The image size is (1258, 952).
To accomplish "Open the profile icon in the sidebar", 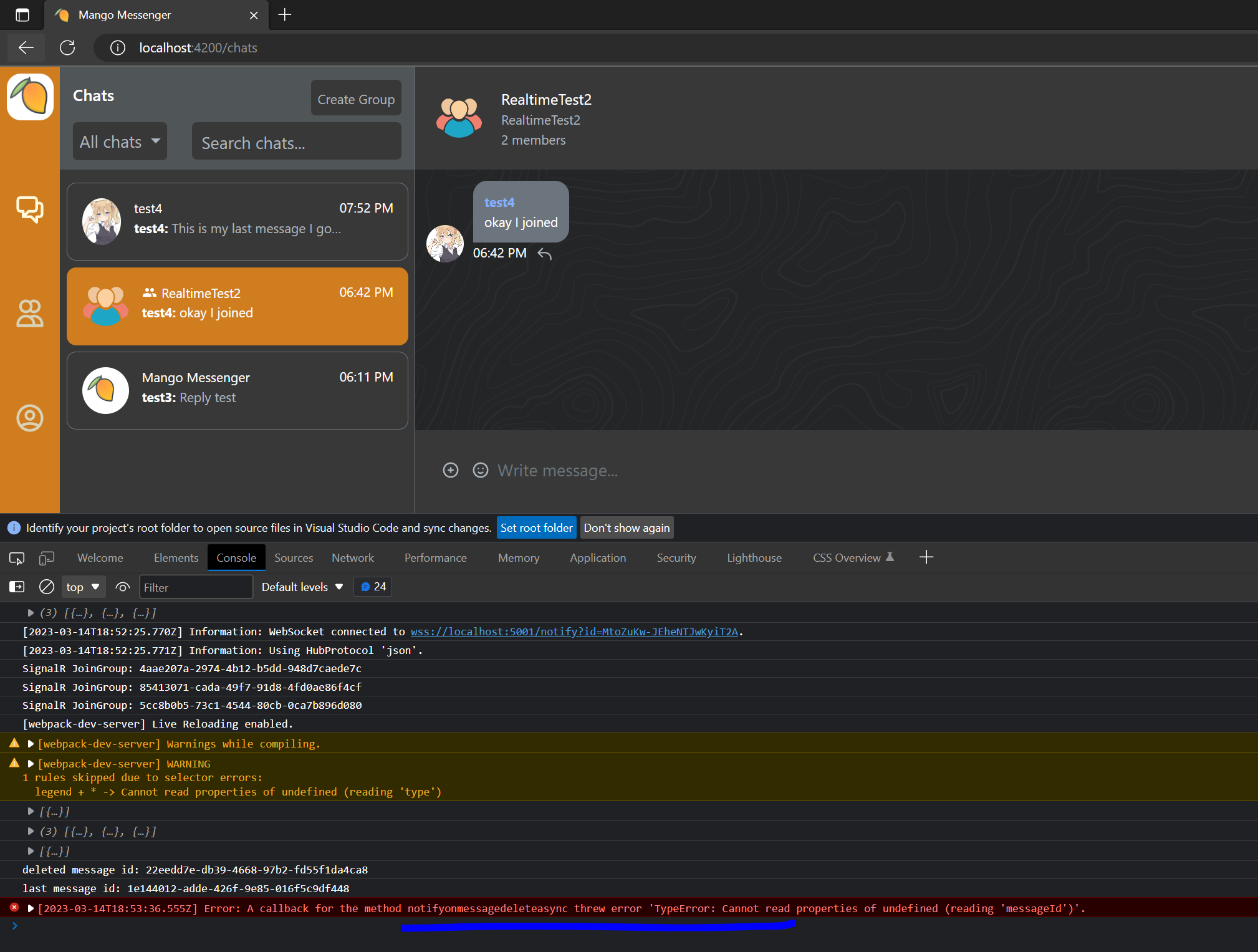I will click(29, 418).
